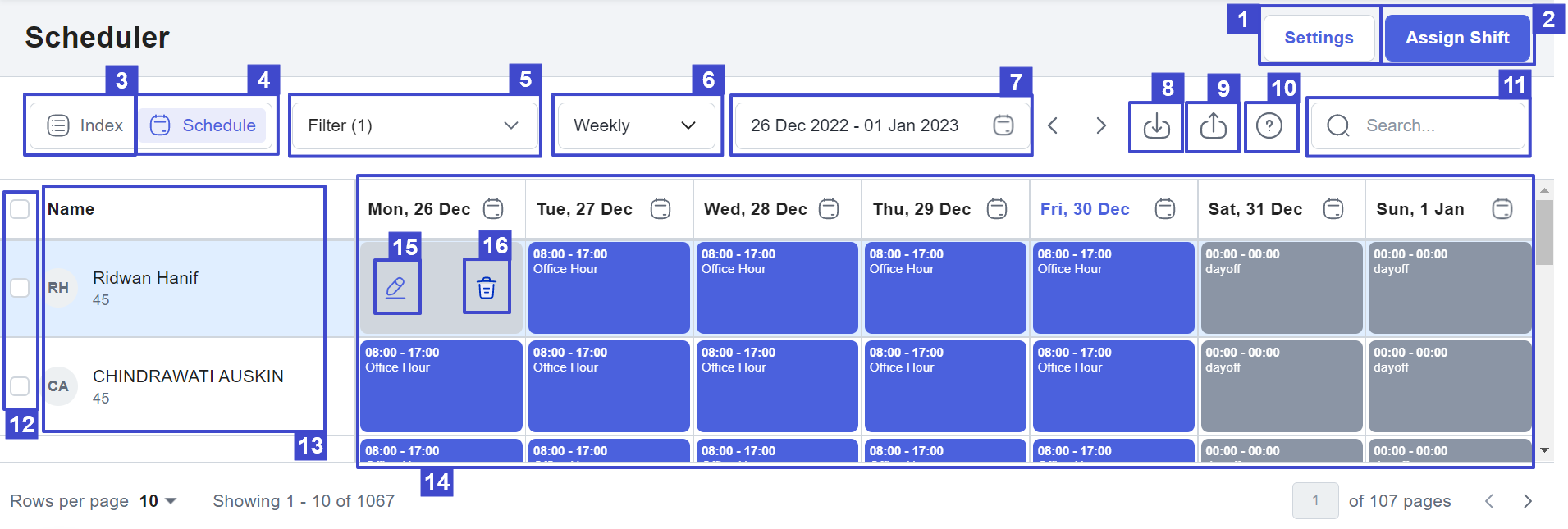Go to next week with right arrow
This screenshot has width=1568, height=529.
point(1101,125)
